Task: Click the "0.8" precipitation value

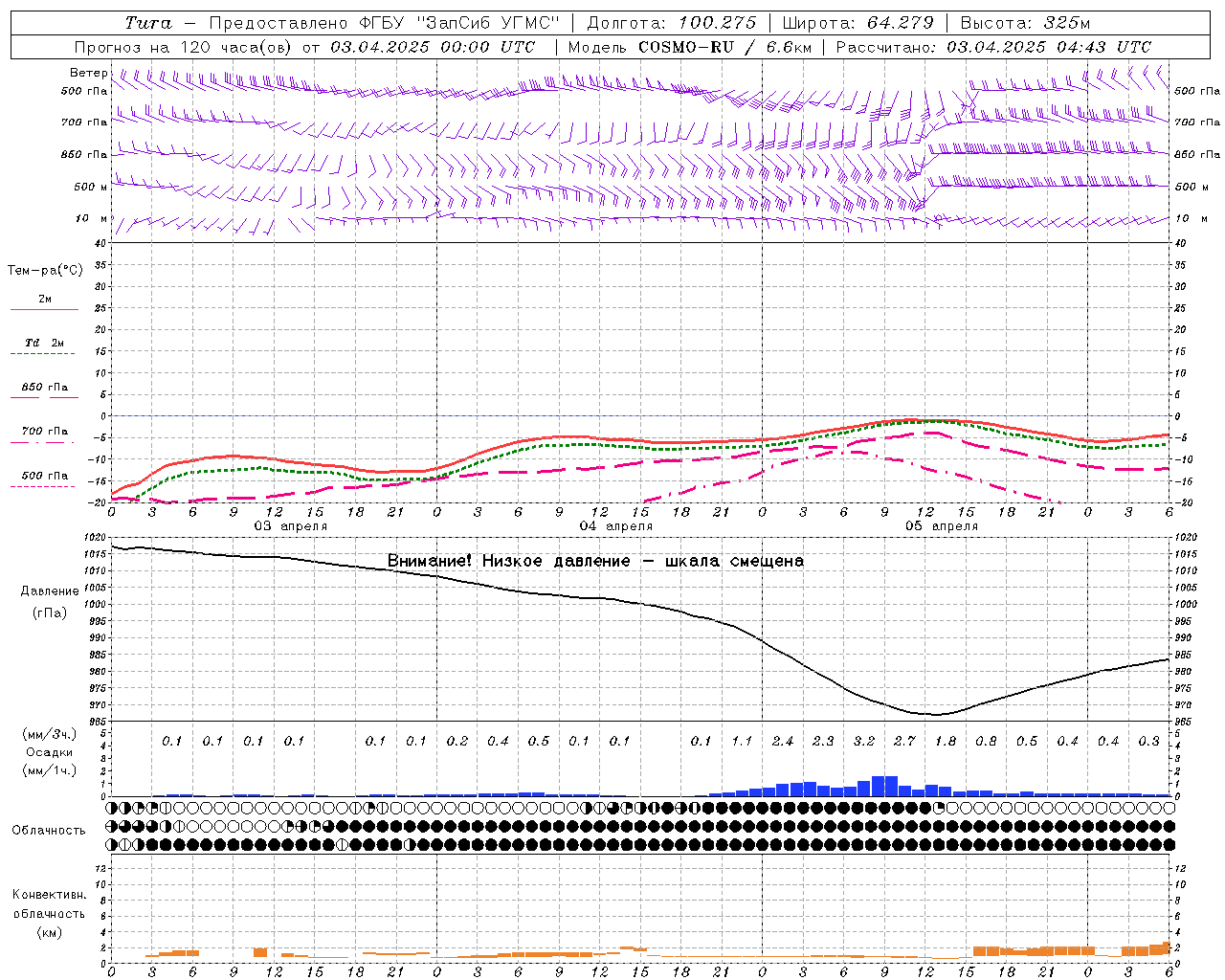Action: [x=986, y=741]
